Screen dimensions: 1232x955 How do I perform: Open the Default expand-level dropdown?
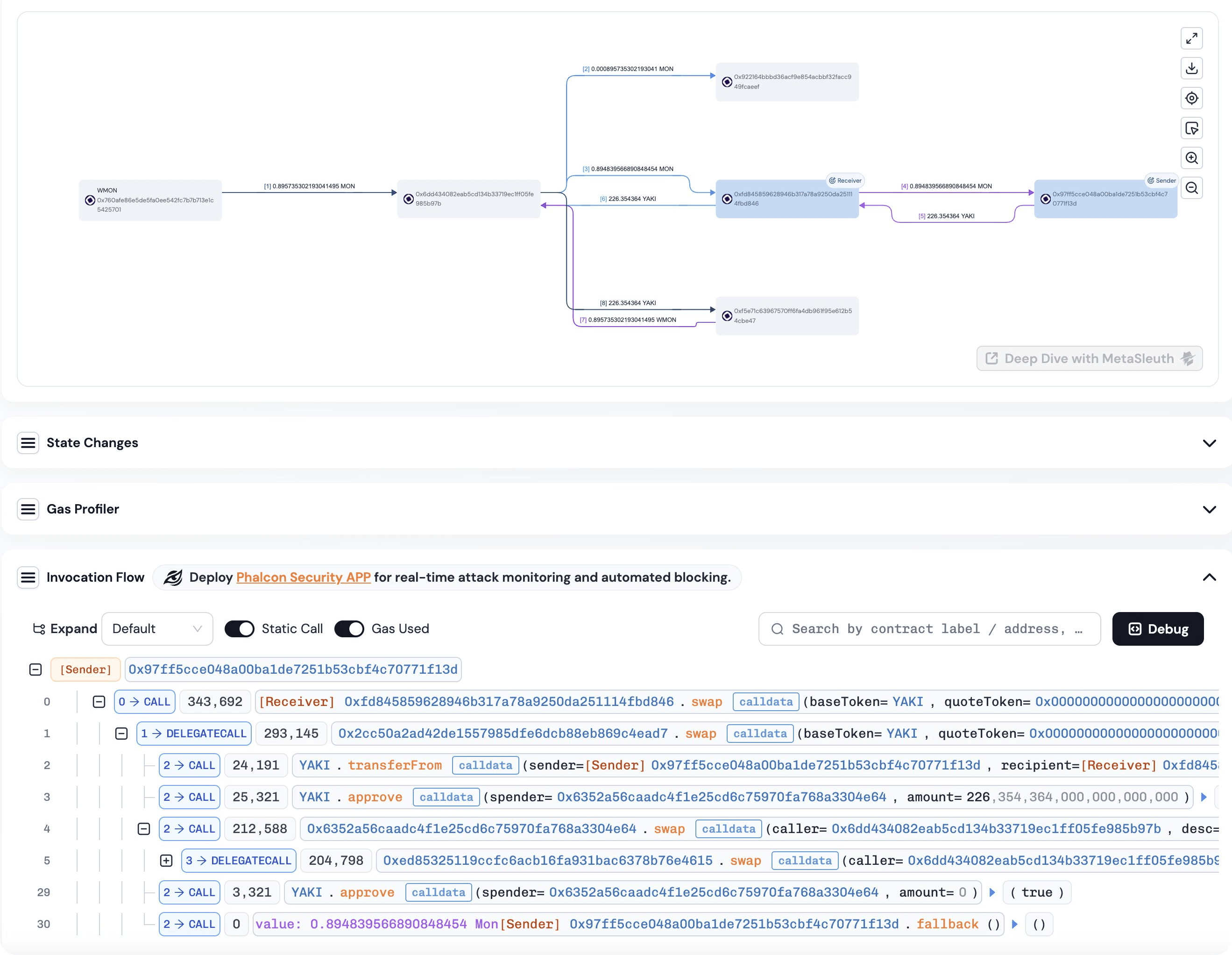157,629
